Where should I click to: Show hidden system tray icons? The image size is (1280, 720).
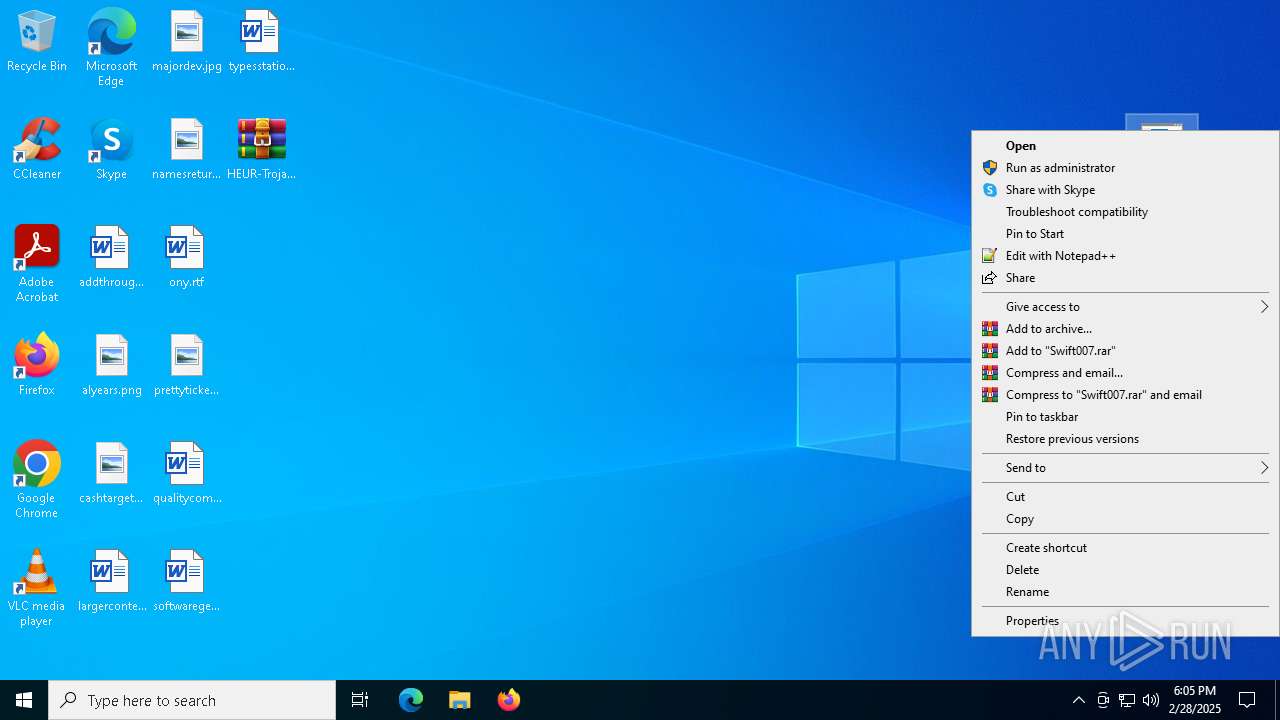click(x=1078, y=700)
